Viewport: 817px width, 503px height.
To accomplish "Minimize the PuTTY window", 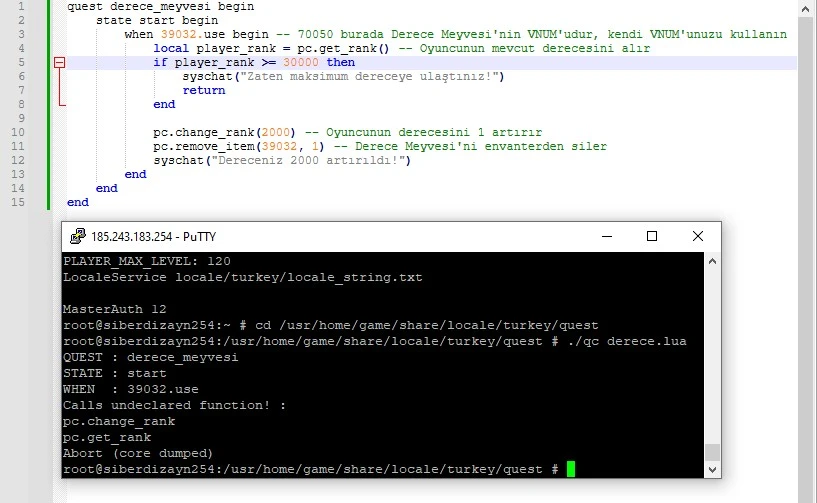I will 605,237.
